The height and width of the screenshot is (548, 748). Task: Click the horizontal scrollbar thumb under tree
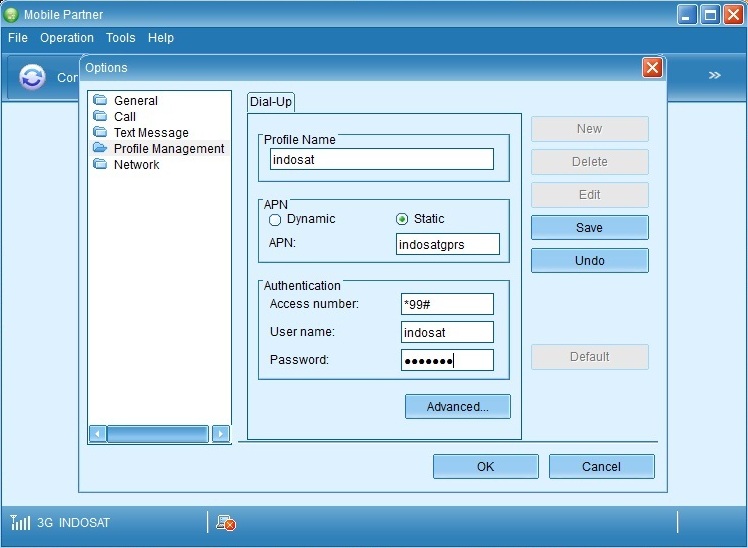158,434
